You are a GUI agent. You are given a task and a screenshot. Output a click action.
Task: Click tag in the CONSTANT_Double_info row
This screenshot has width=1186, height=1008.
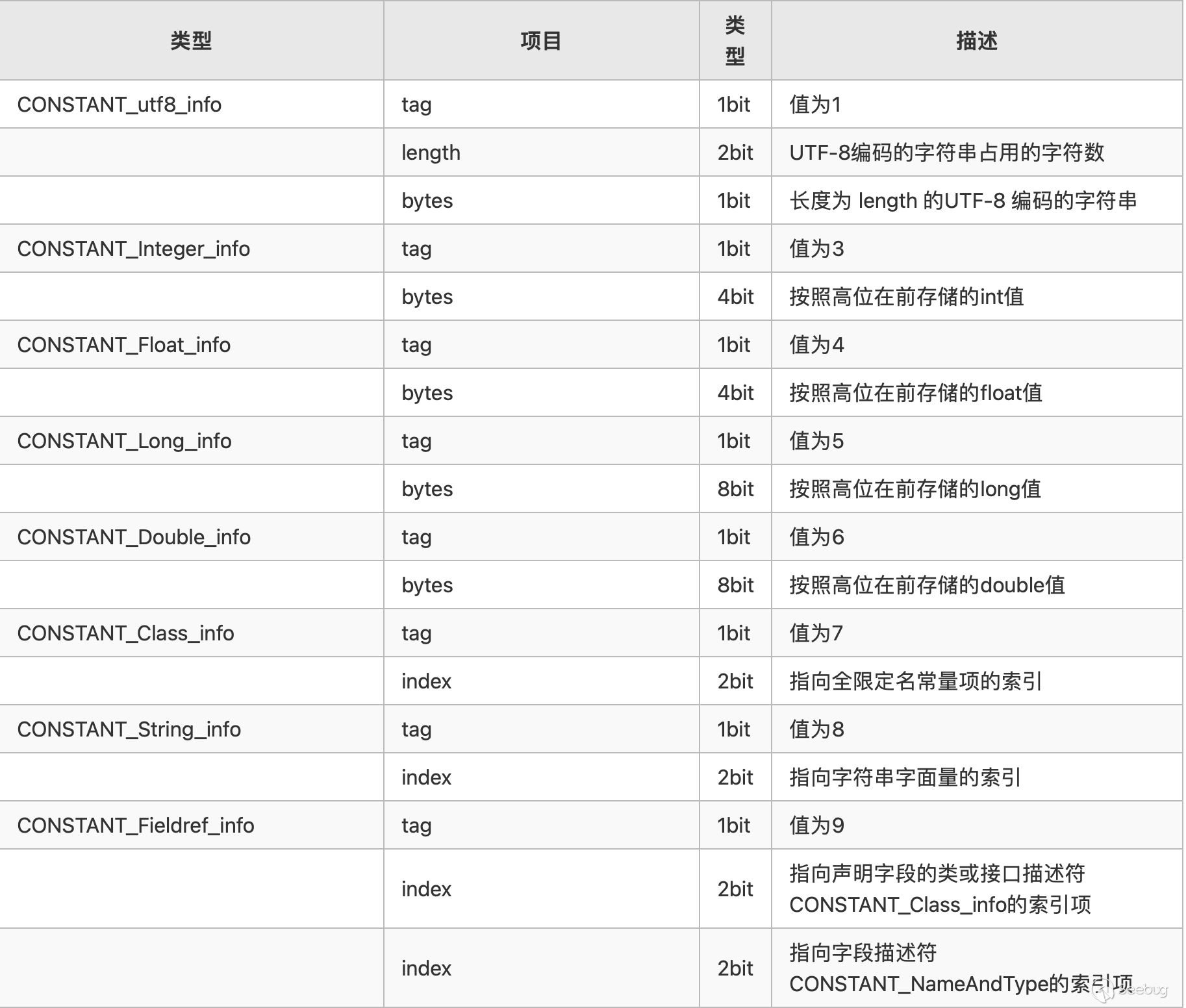click(x=416, y=538)
